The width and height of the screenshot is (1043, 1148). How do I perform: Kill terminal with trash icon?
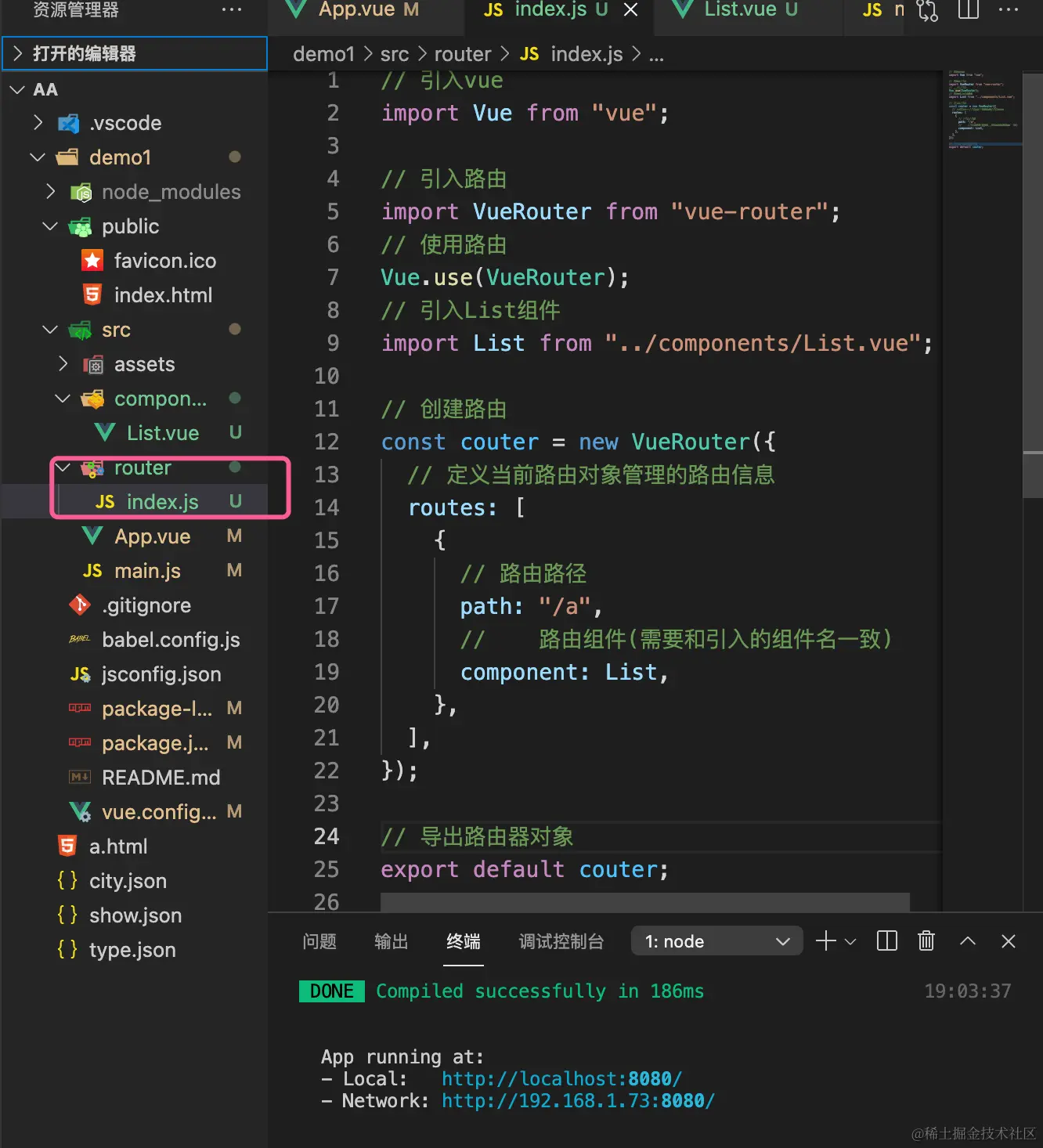926,940
